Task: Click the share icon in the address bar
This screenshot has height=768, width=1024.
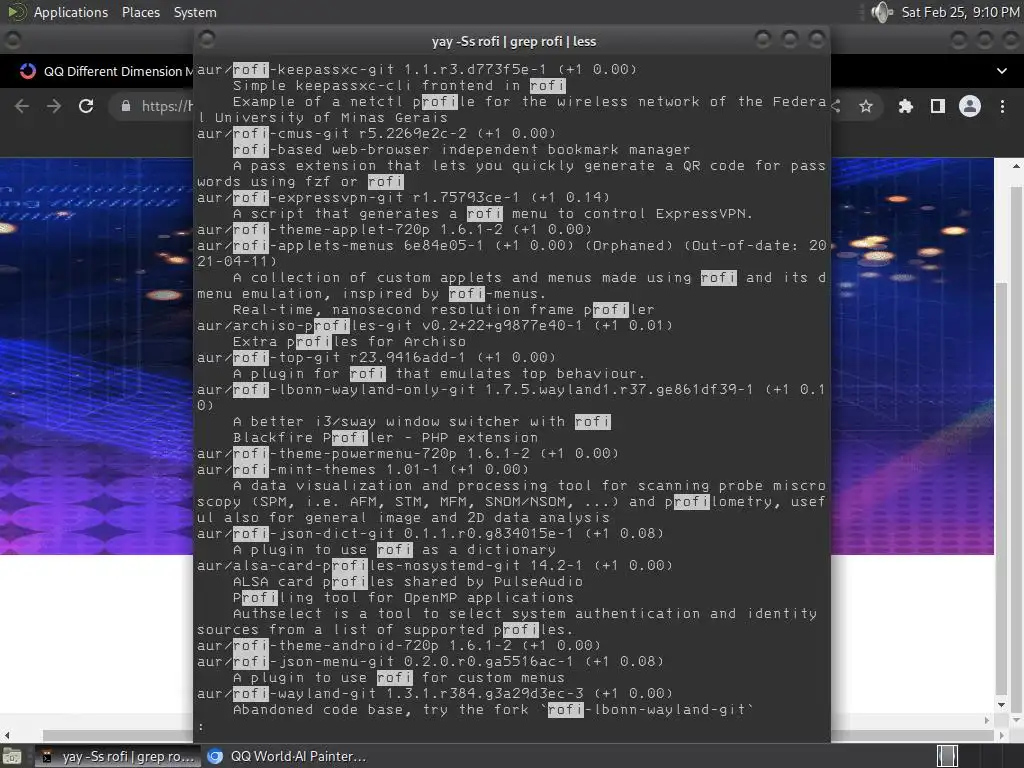Action: pos(836,106)
